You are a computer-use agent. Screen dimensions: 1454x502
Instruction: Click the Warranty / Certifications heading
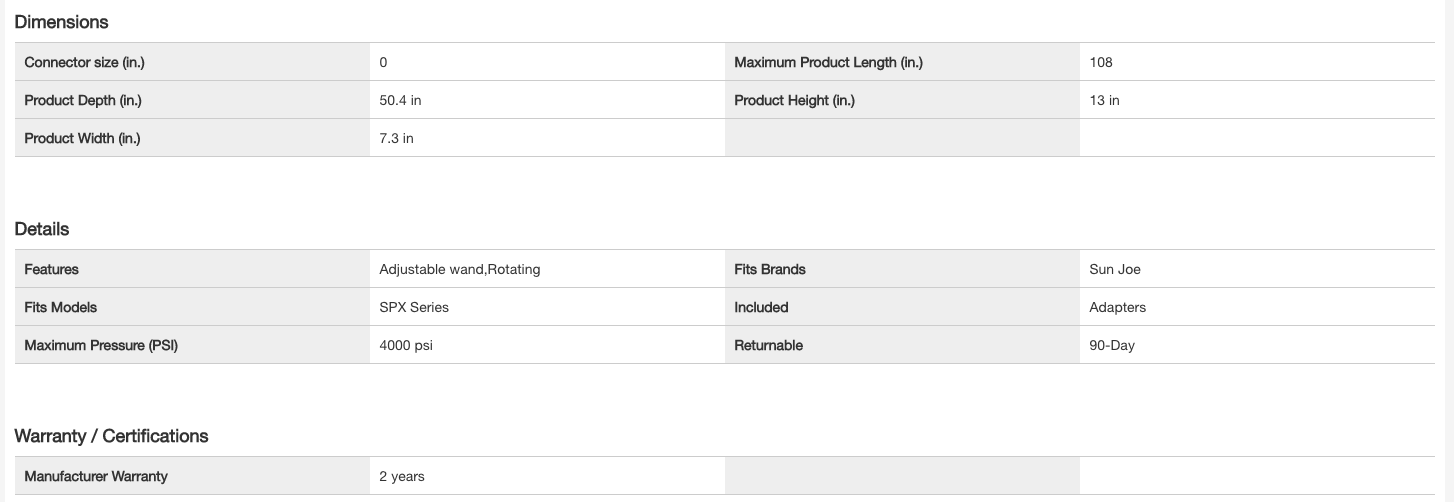pyautogui.click(x=111, y=436)
